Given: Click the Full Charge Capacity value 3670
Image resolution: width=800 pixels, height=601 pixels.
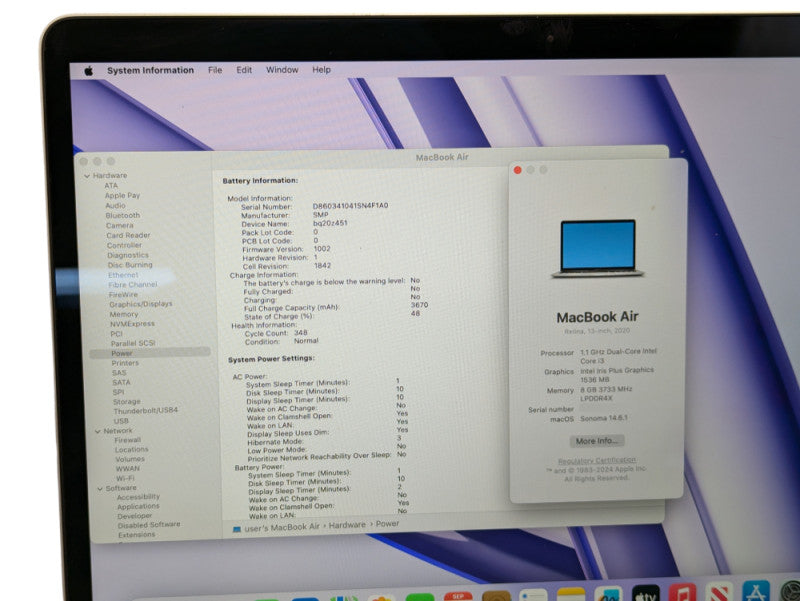Looking at the screenshot, I should coord(419,305).
